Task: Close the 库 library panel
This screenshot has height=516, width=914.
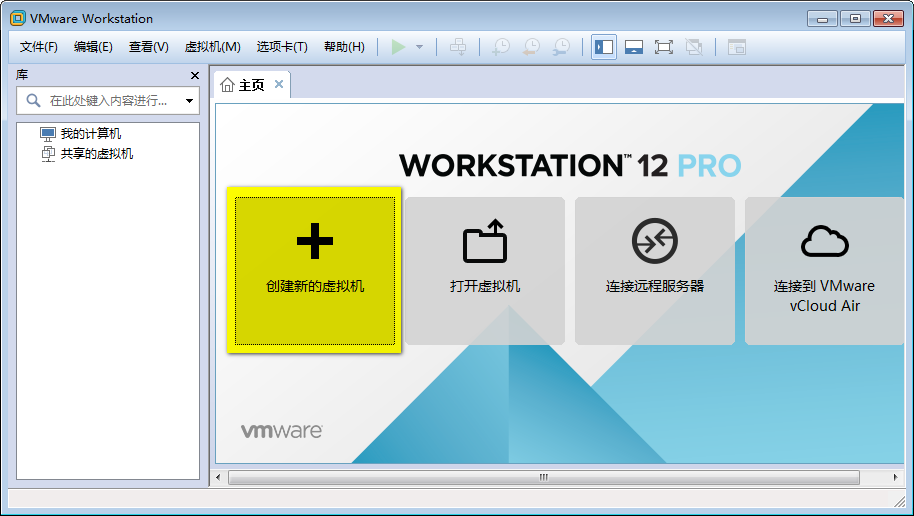Action: pos(195,75)
